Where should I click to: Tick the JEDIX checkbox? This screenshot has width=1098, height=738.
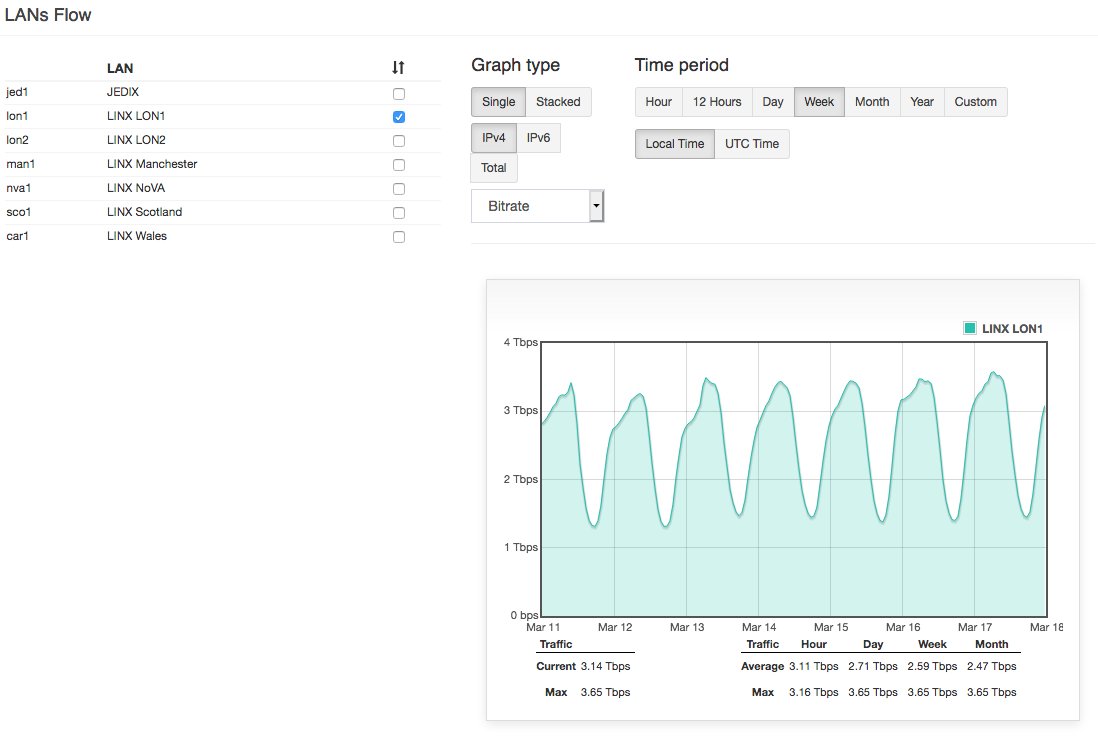click(398, 93)
